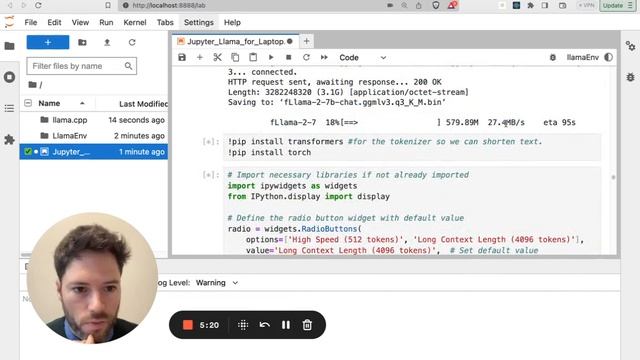
Task: Open browser Update button
Action: (617, 5)
